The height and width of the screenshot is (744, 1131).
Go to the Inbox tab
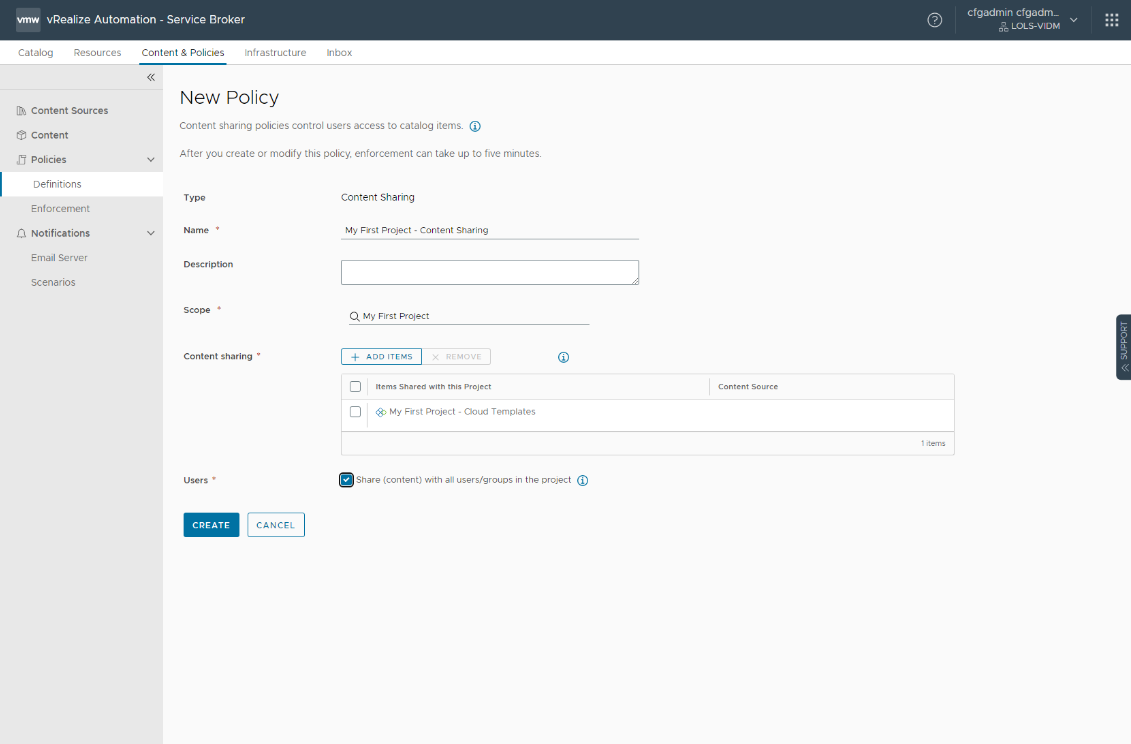339,53
